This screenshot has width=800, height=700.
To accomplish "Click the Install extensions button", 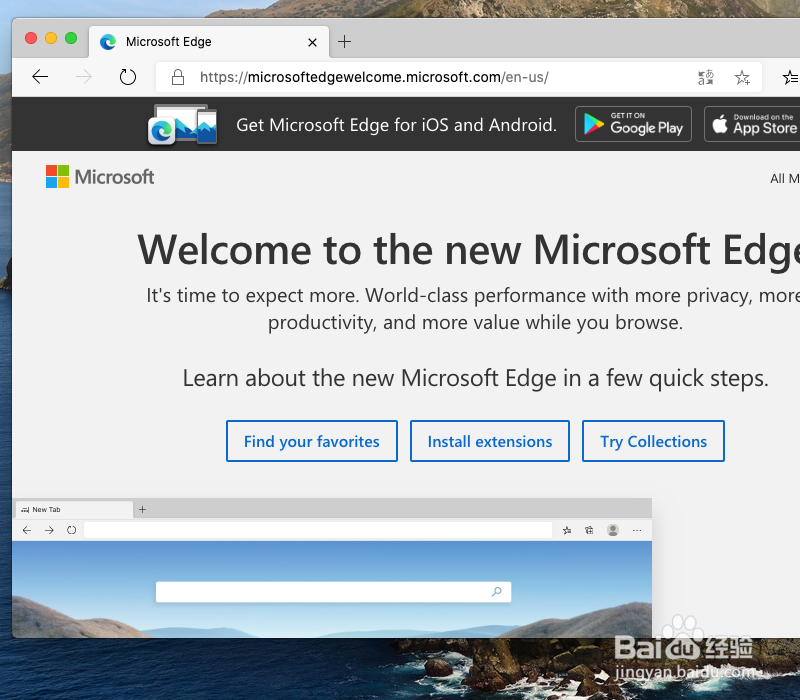I will click(x=490, y=441).
